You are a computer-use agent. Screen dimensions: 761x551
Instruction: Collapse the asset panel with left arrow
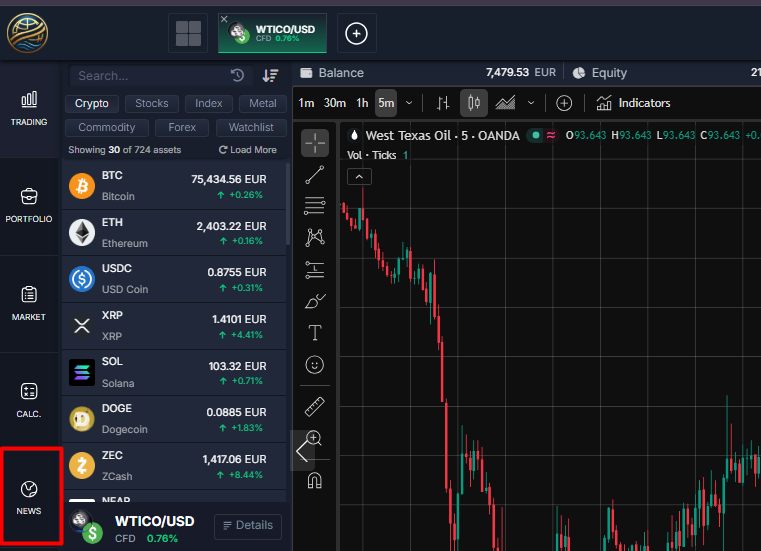click(302, 451)
